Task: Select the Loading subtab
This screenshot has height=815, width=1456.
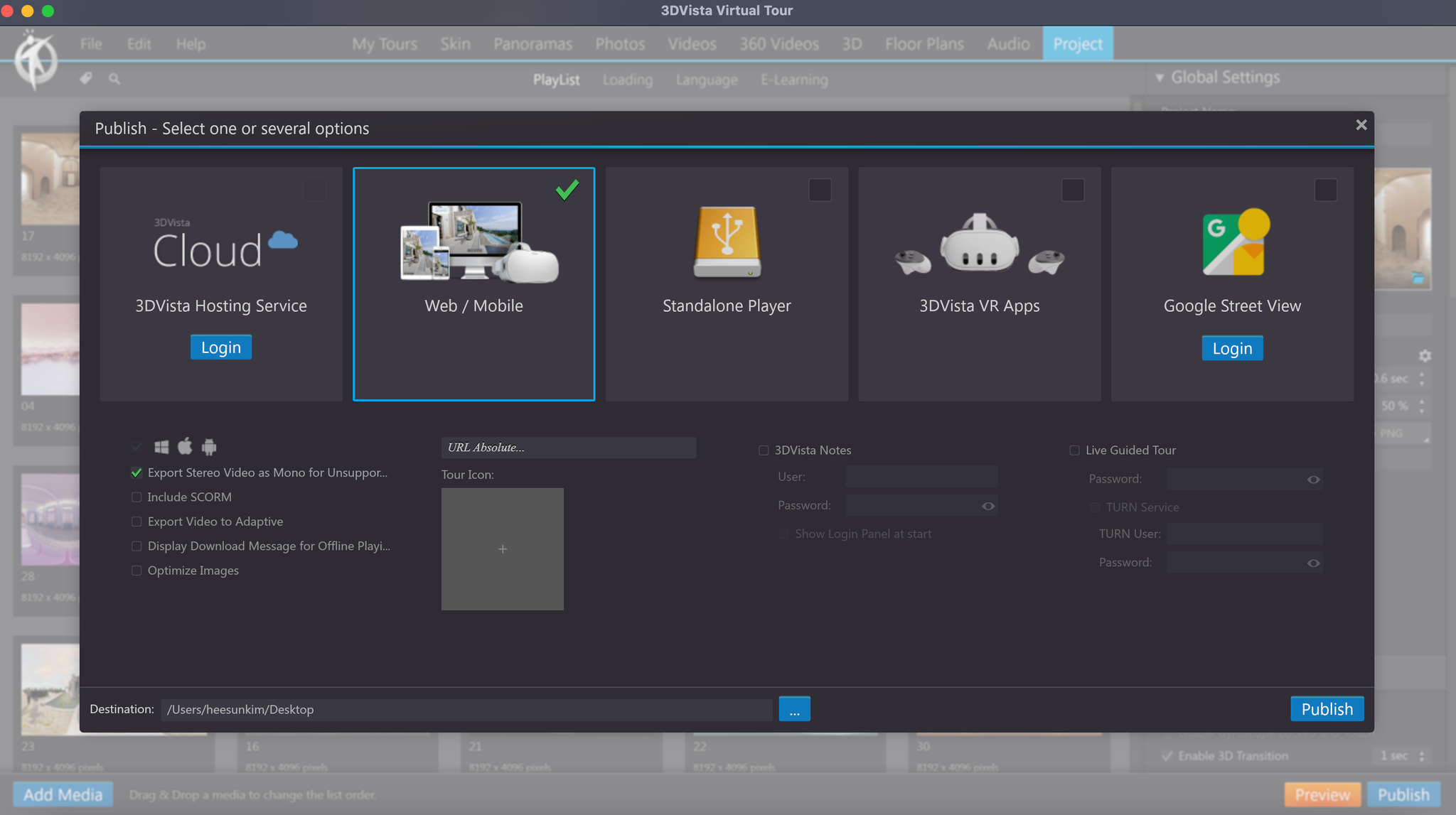Action: (627, 80)
